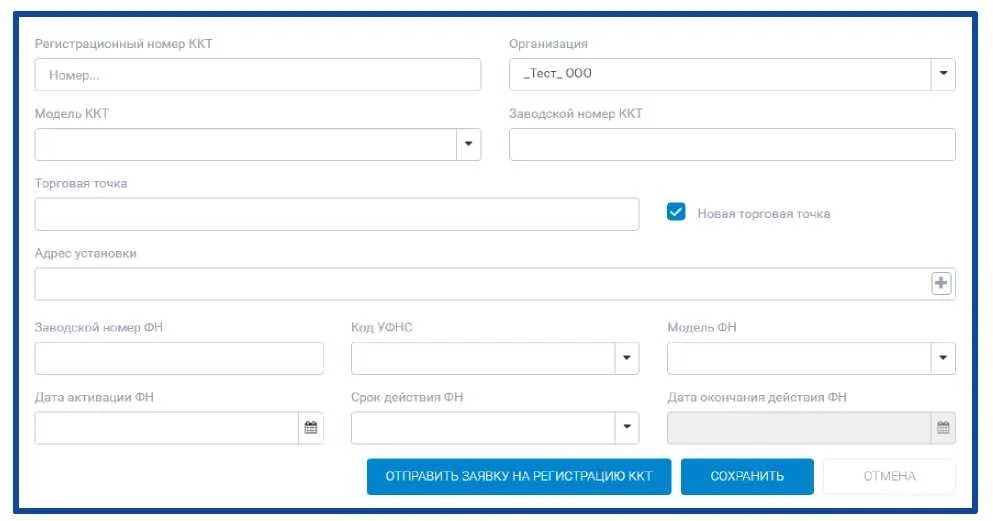Expand the Организация dropdown arrow

click(x=943, y=74)
